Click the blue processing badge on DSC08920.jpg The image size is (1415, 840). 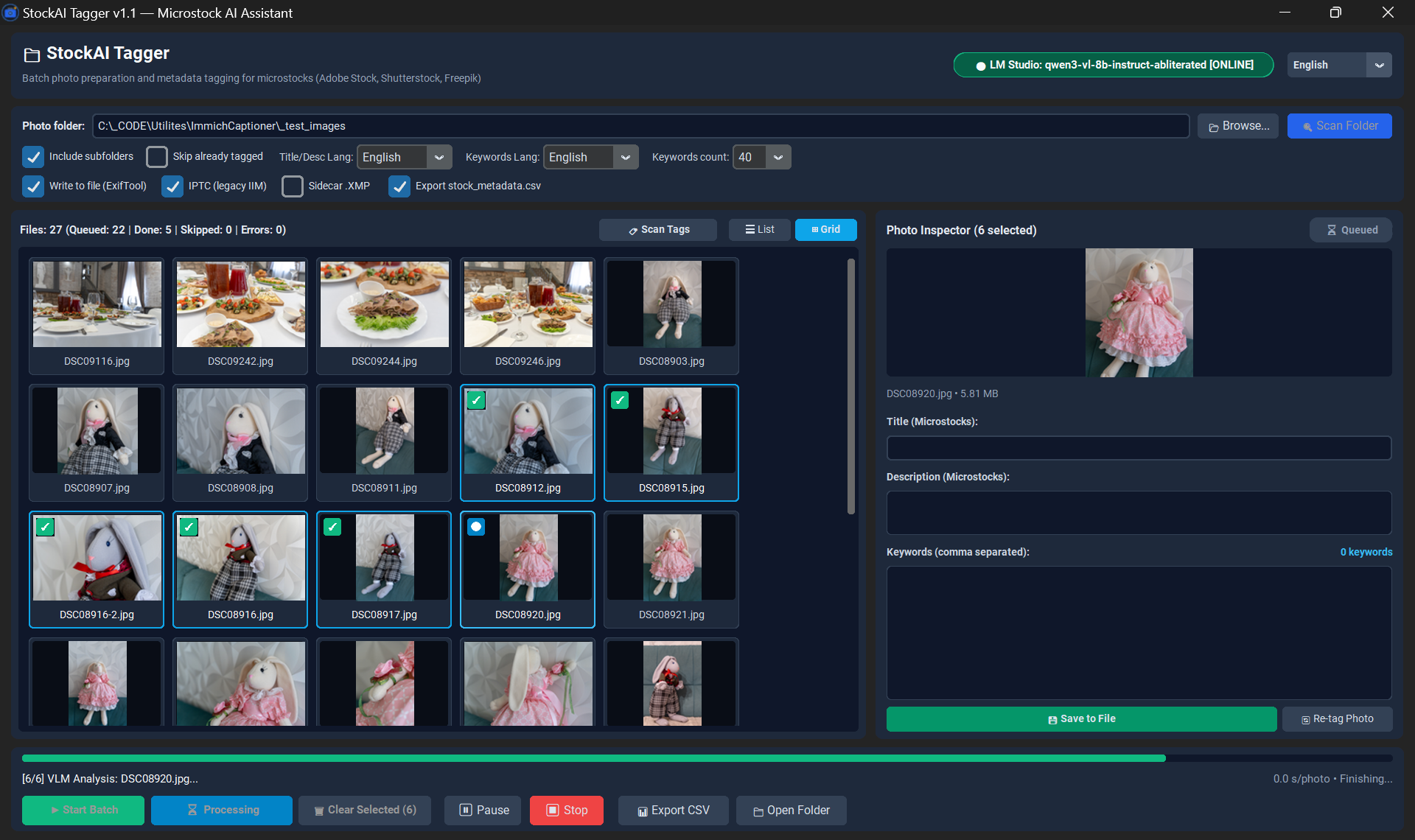[476, 527]
